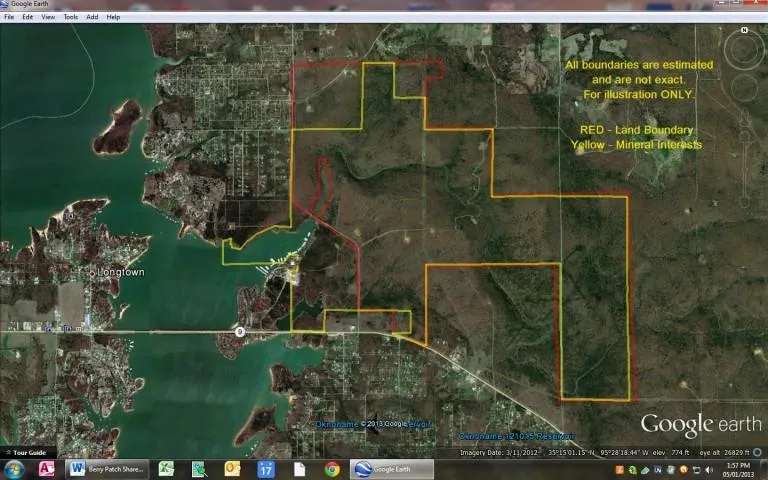Expand the Tour Guide panel
The image size is (768, 480).
click(x=26, y=452)
